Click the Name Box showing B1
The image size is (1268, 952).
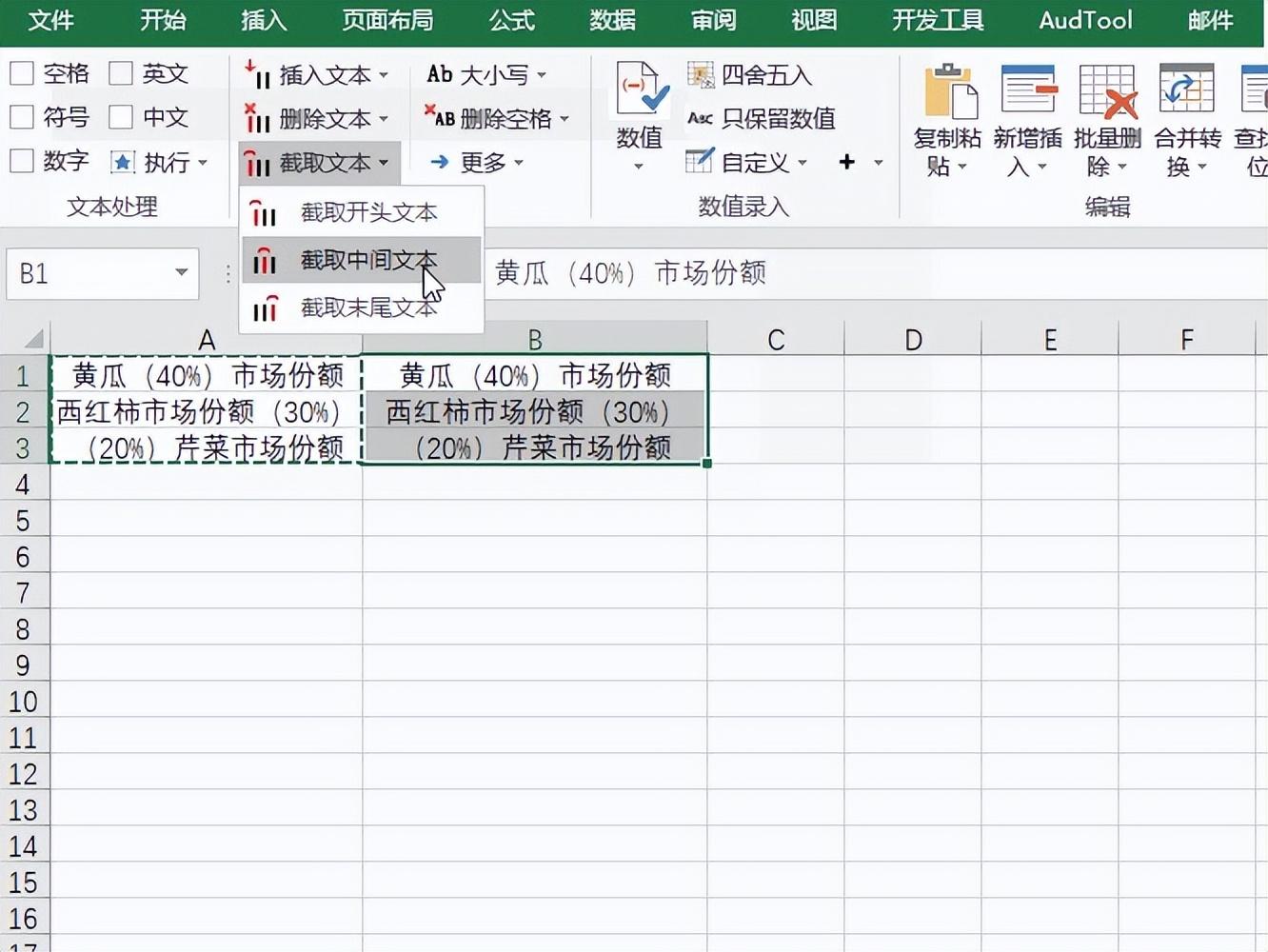pyautogui.click(x=102, y=274)
